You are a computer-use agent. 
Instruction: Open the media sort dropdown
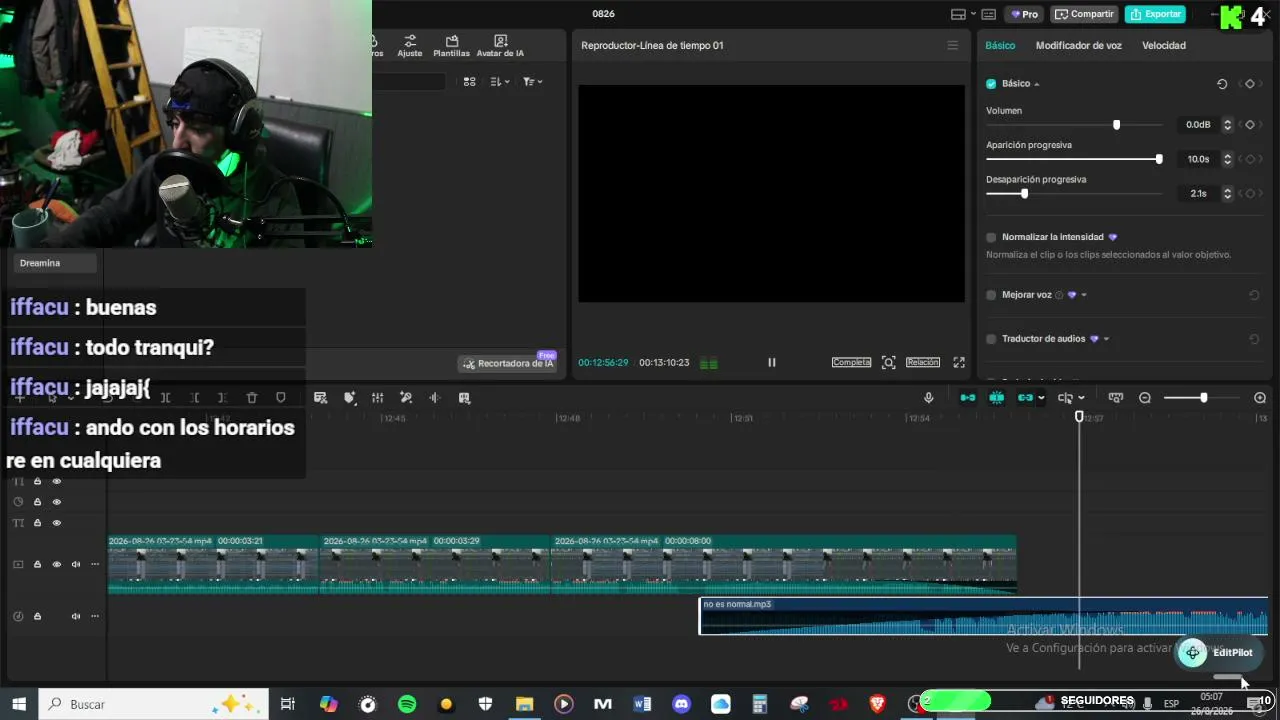click(x=500, y=82)
